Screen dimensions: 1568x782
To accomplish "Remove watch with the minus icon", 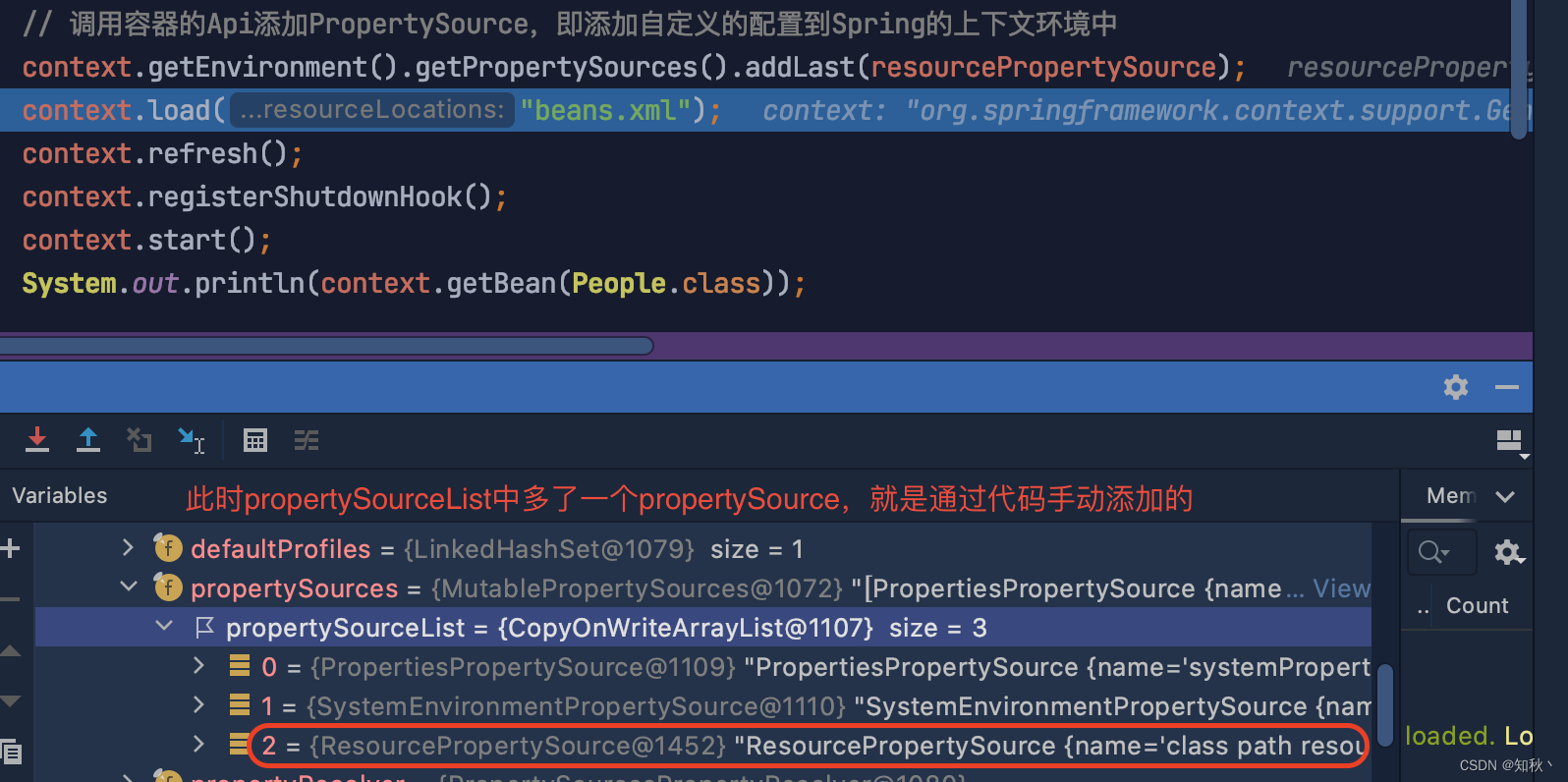I will 11,598.
